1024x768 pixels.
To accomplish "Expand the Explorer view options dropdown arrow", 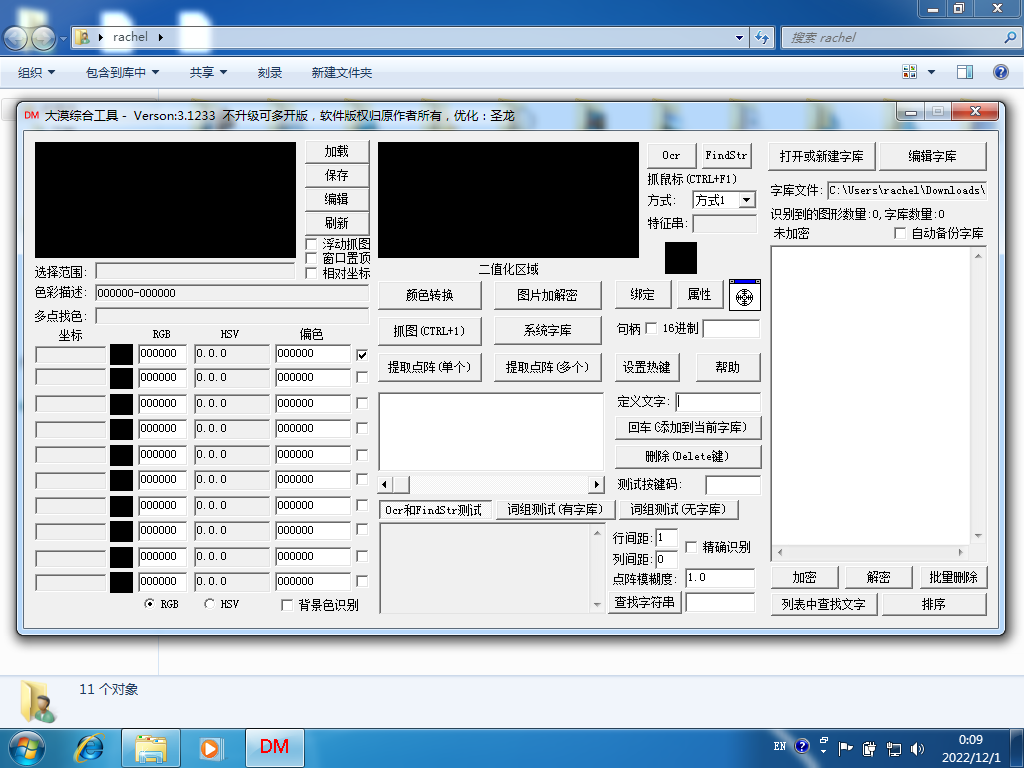I will tap(931, 72).
